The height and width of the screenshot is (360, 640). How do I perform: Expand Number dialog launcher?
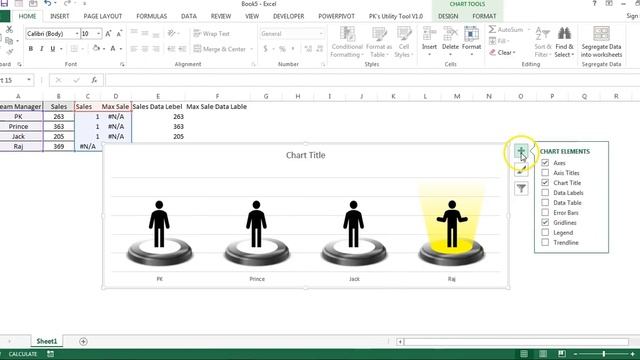click(x=323, y=64)
